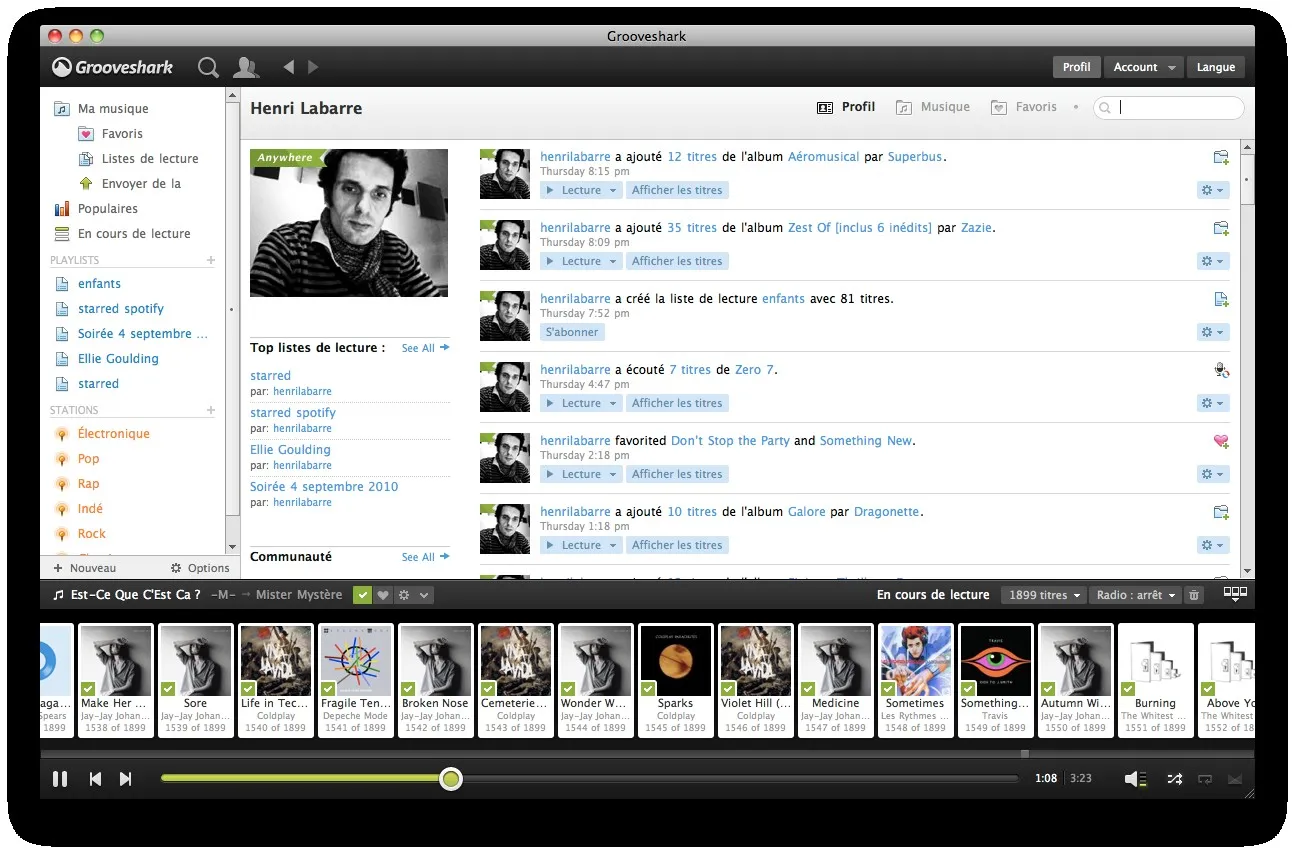This screenshot has height=854, width=1295.
Task: Go forward with the right arrow icon
Action: (313, 67)
